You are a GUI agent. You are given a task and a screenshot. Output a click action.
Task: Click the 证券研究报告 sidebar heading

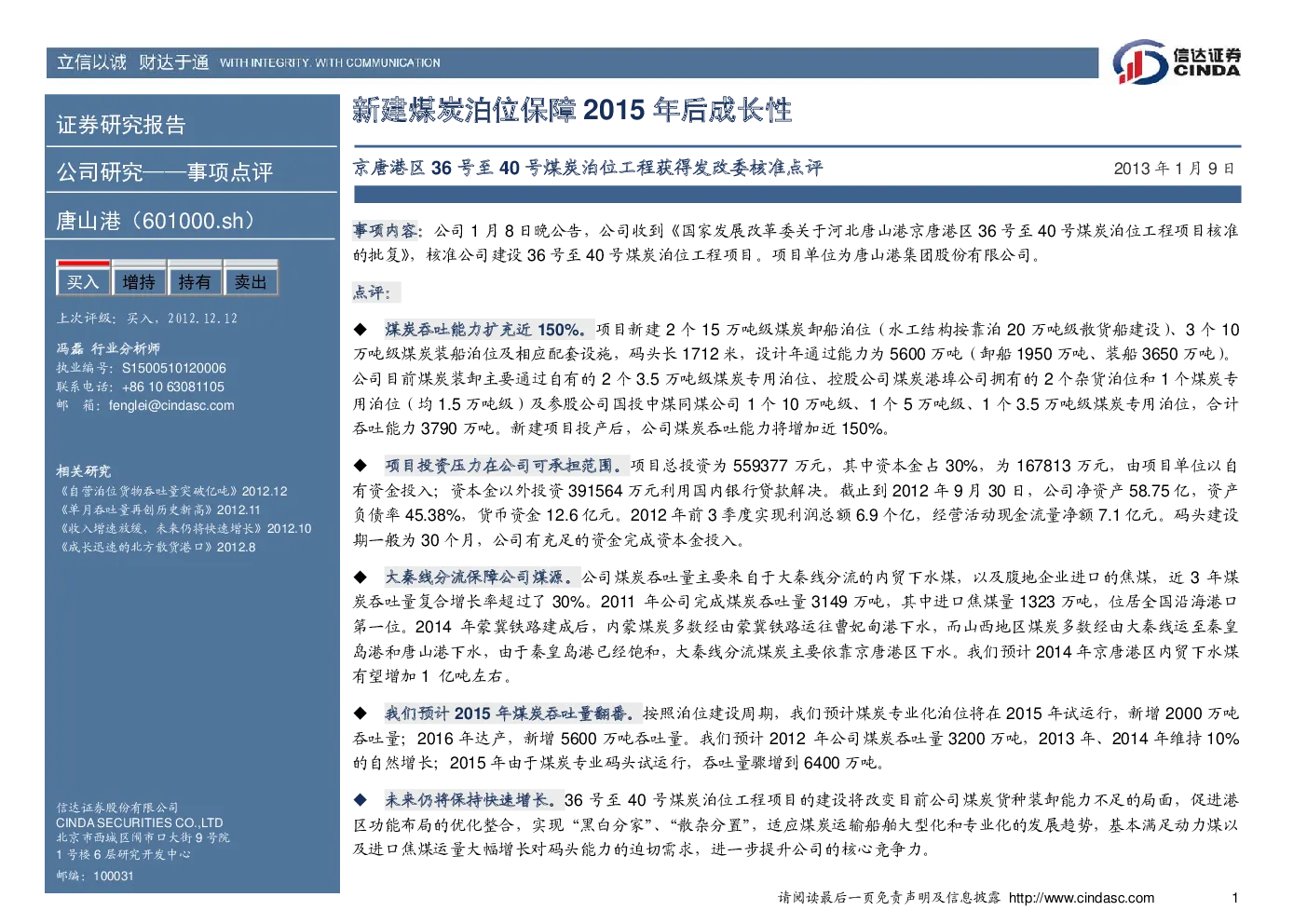(x=121, y=124)
